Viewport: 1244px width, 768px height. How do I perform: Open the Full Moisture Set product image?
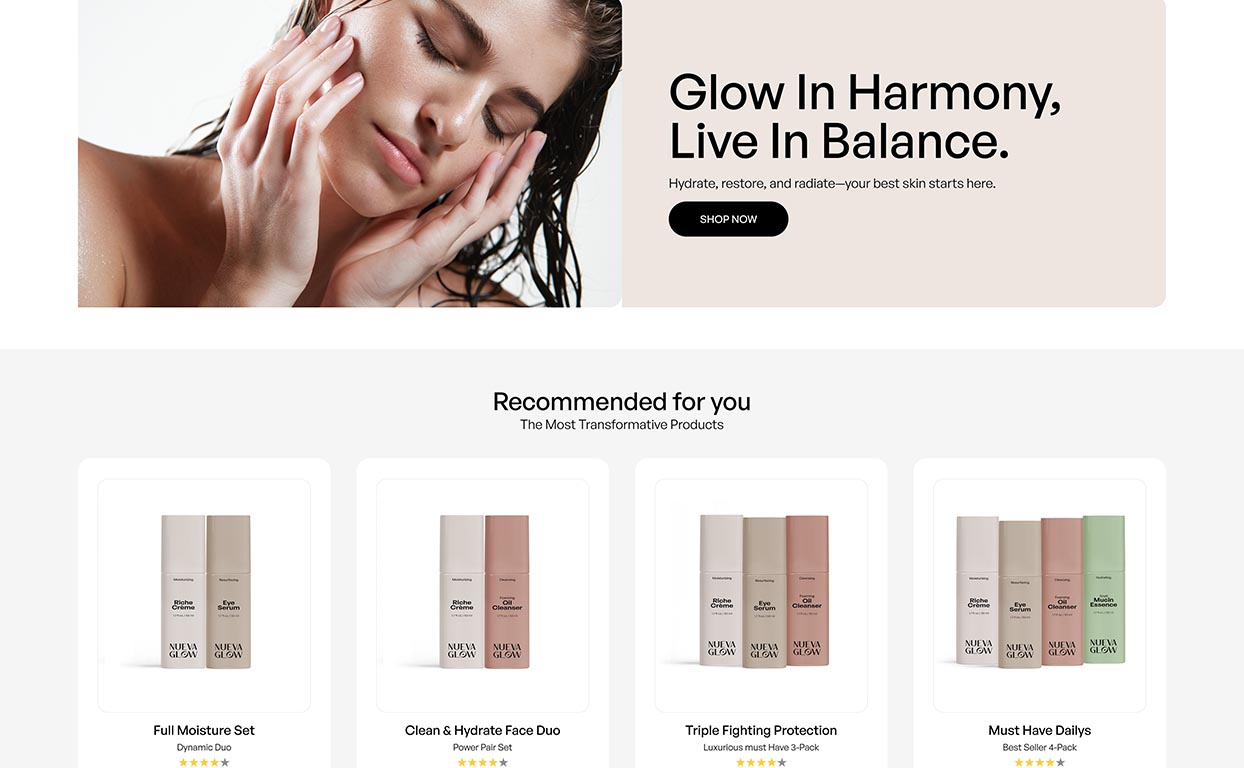204,595
